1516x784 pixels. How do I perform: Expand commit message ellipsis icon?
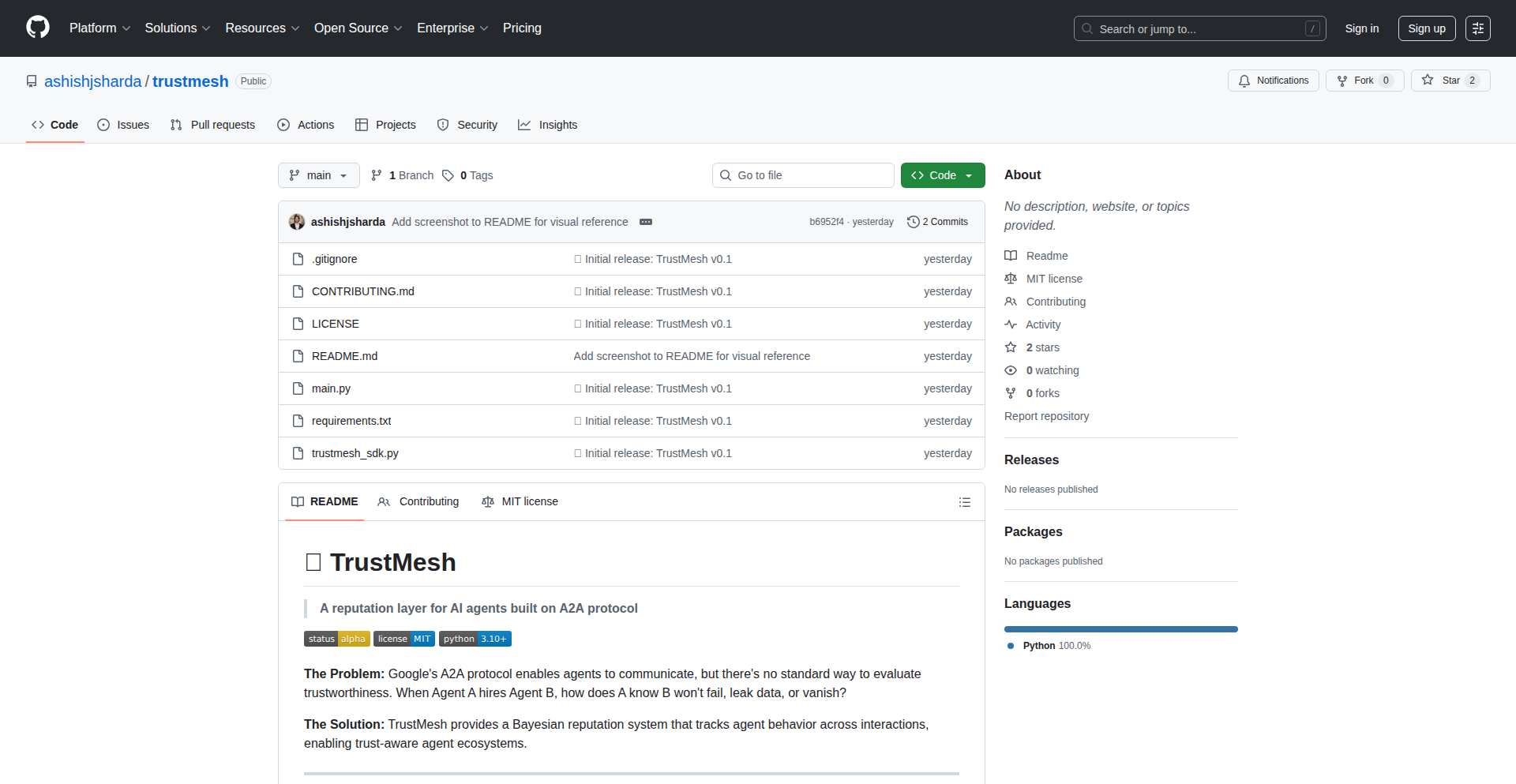point(646,222)
